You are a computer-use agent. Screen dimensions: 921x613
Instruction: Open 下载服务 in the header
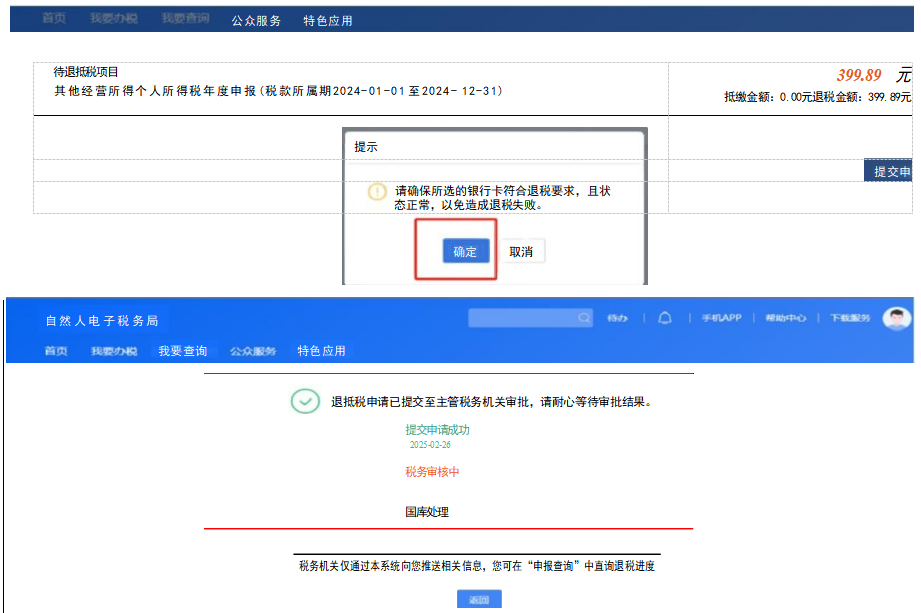point(849,318)
